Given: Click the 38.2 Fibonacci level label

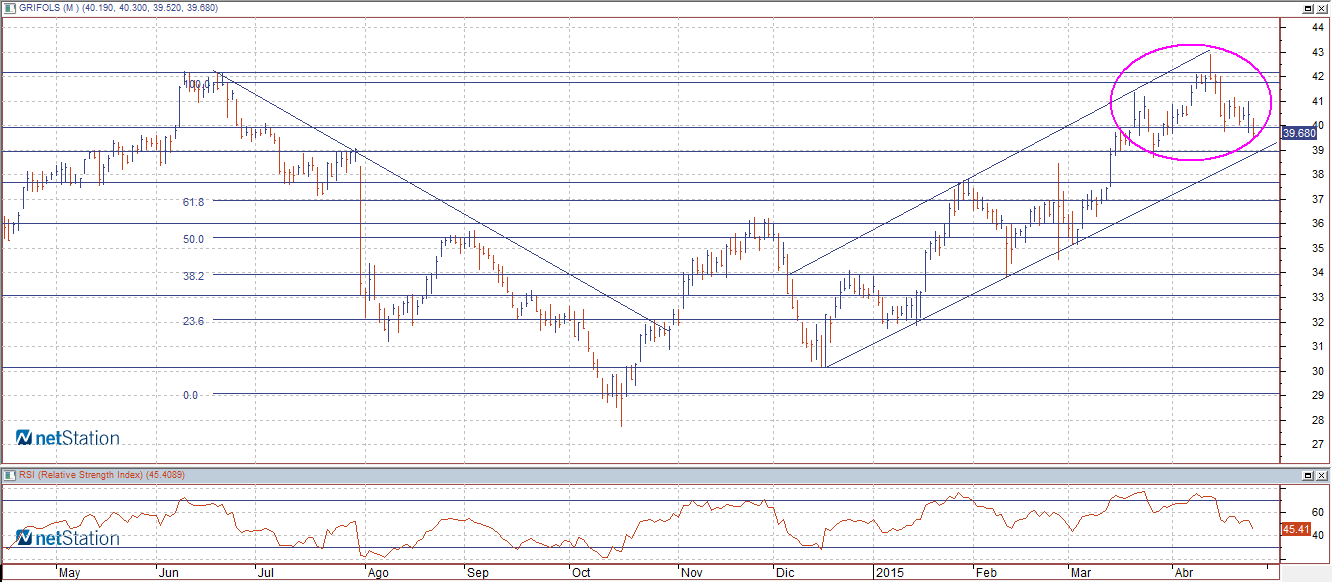Looking at the screenshot, I should 194,276.
